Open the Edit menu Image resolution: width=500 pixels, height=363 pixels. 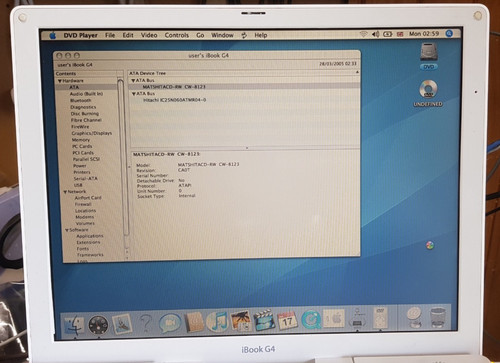click(128, 35)
